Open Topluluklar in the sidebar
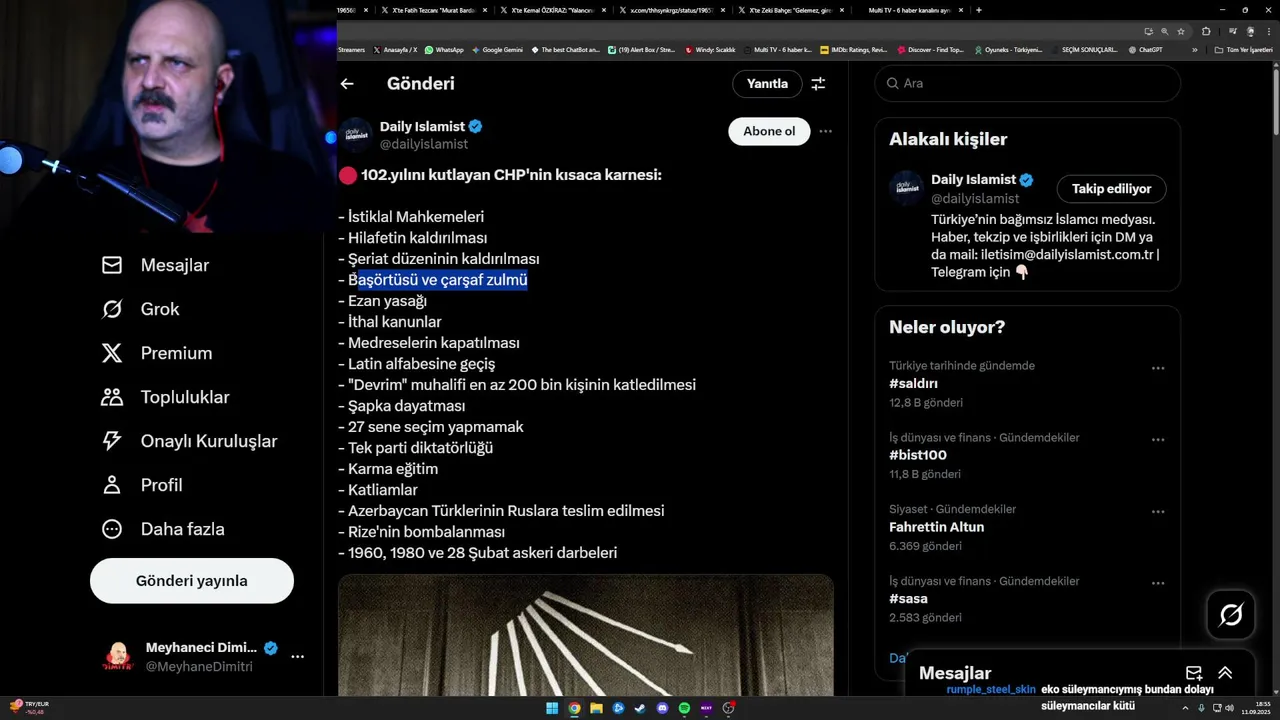The height and width of the screenshot is (720, 1280). (x=166, y=397)
